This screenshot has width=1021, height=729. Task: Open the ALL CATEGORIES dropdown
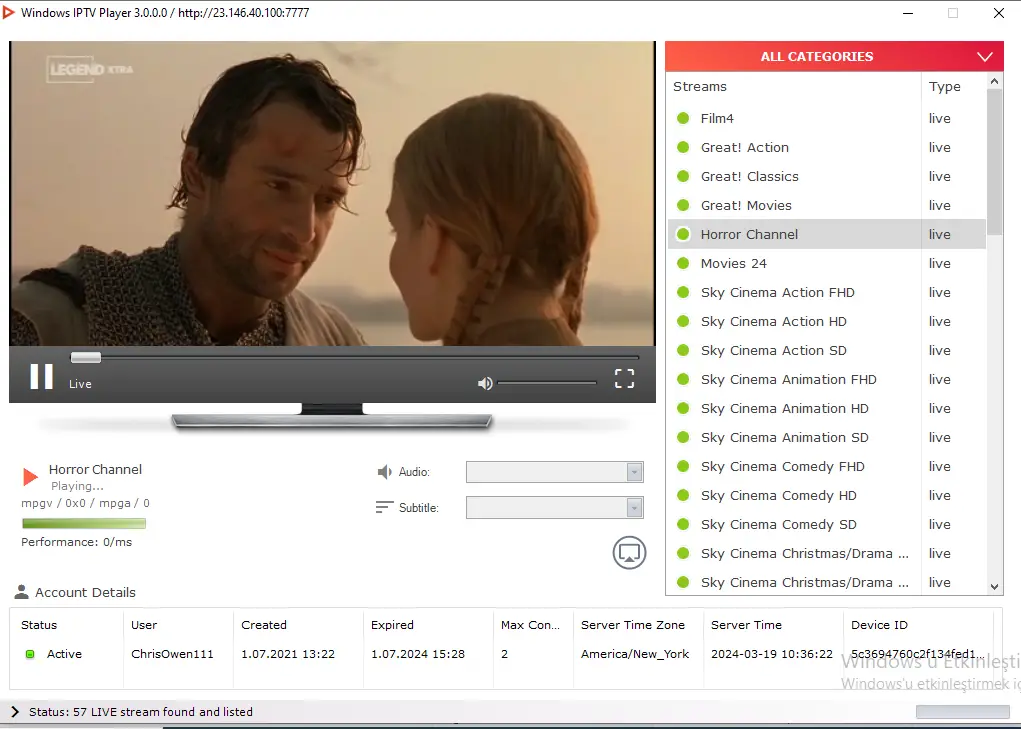[x=834, y=57]
